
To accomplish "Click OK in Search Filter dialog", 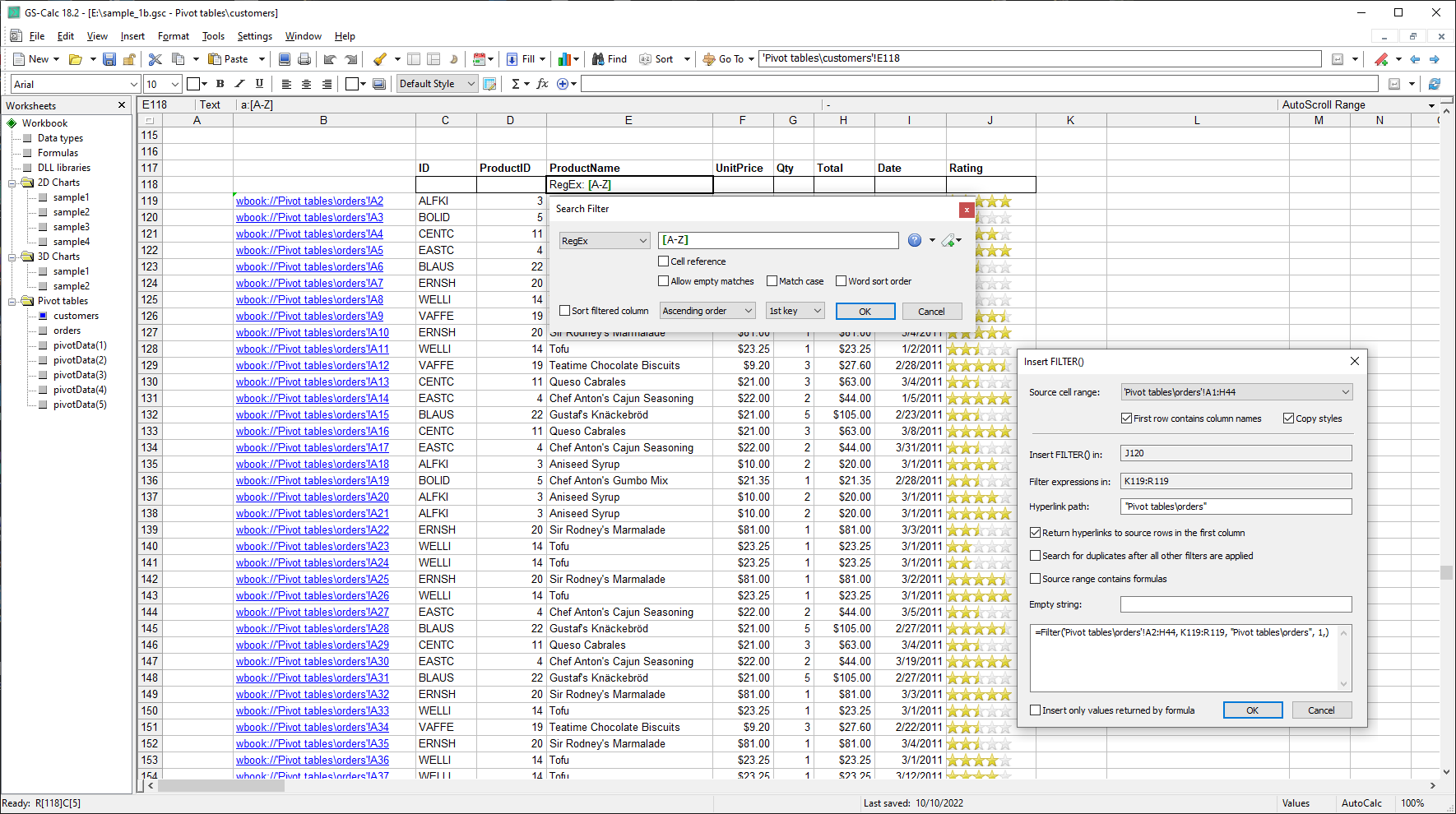I will [x=865, y=312].
